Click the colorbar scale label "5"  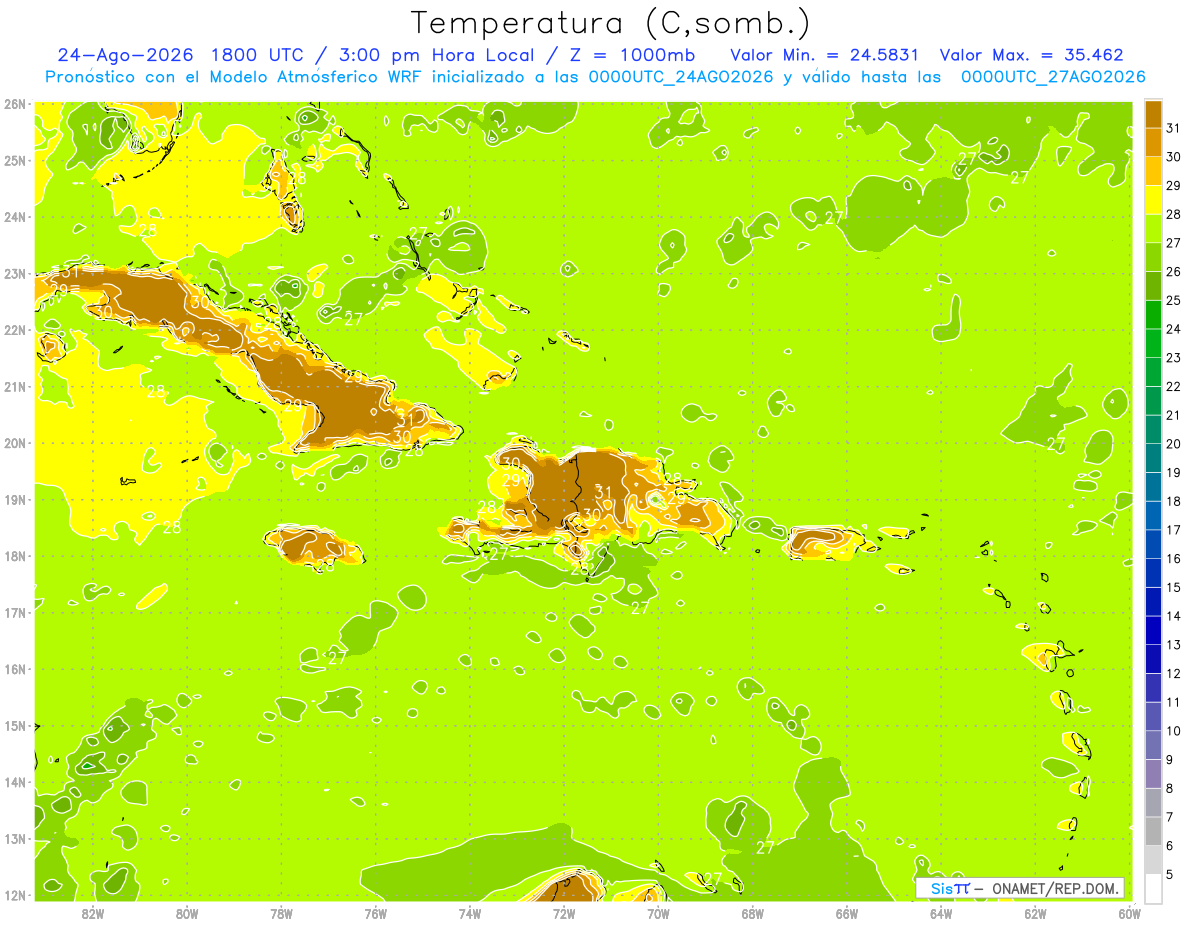point(1170,875)
